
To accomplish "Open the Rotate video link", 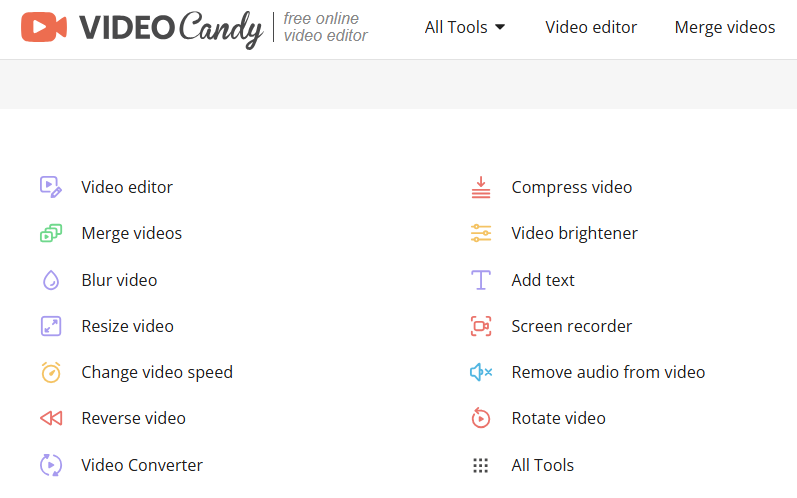I will click(559, 418).
